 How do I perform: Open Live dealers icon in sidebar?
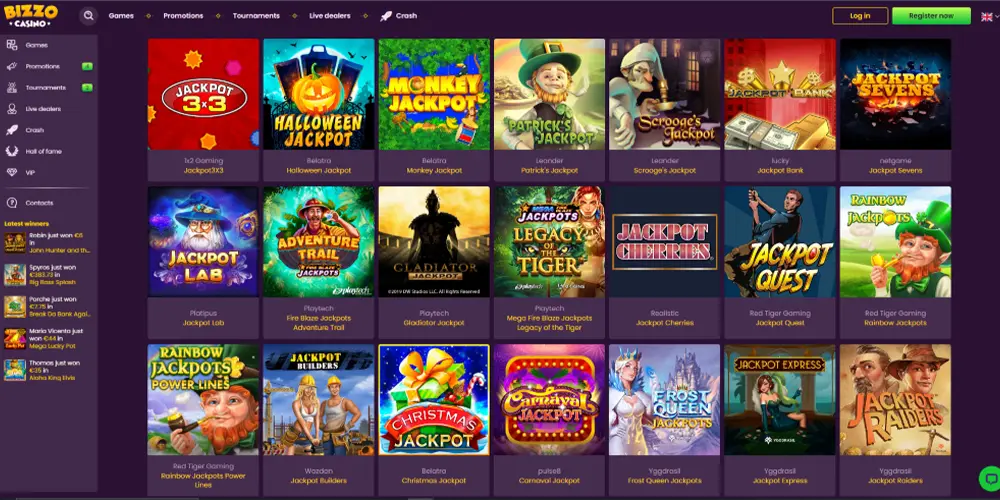[11, 109]
